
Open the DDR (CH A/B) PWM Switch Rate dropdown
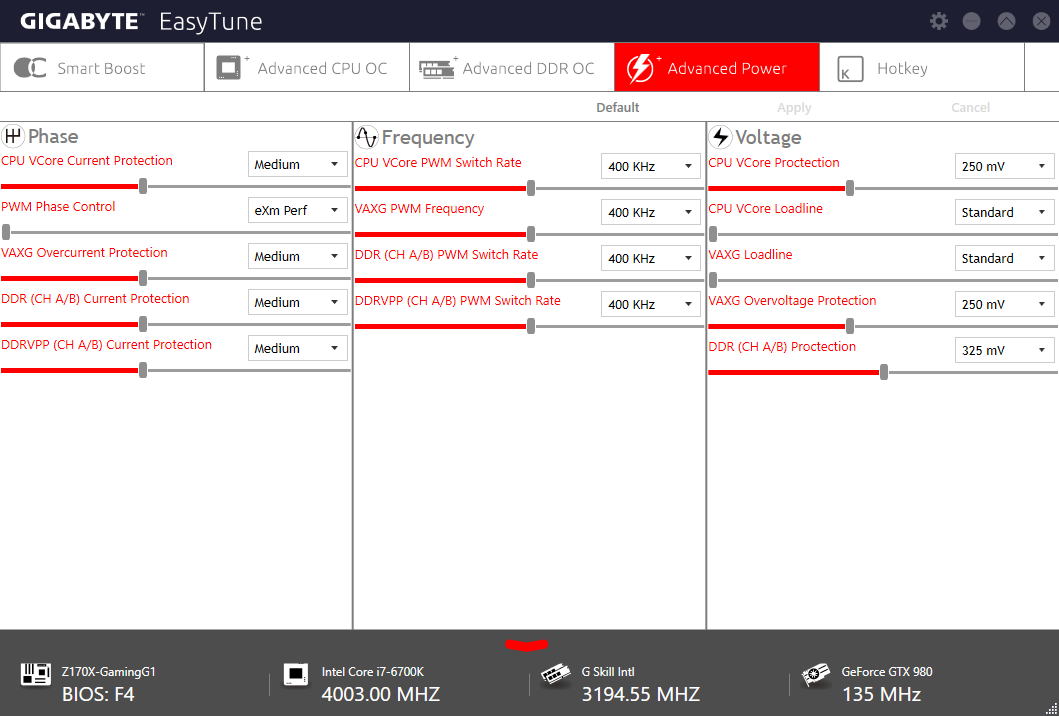pos(650,258)
